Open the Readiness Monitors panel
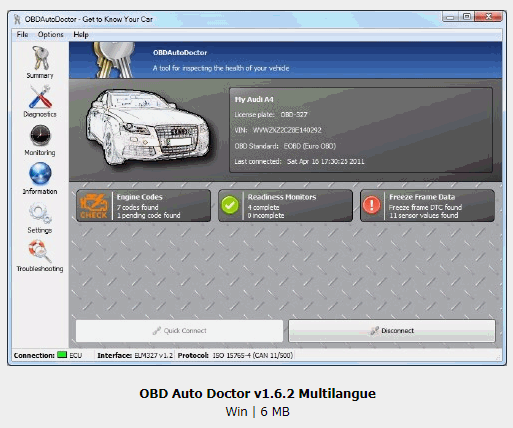 (x=285, y=206)
